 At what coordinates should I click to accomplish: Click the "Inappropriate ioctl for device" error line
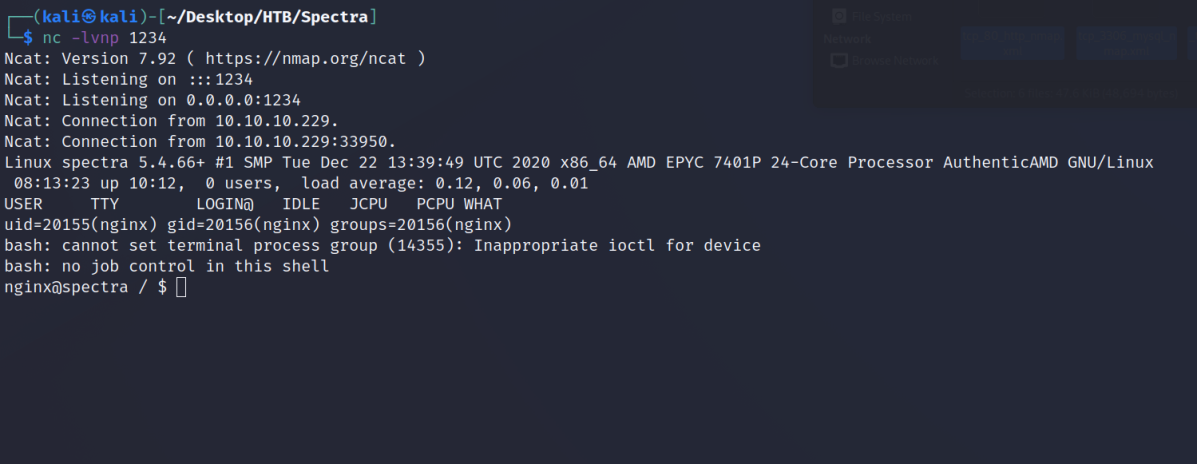tap(382, 246)
